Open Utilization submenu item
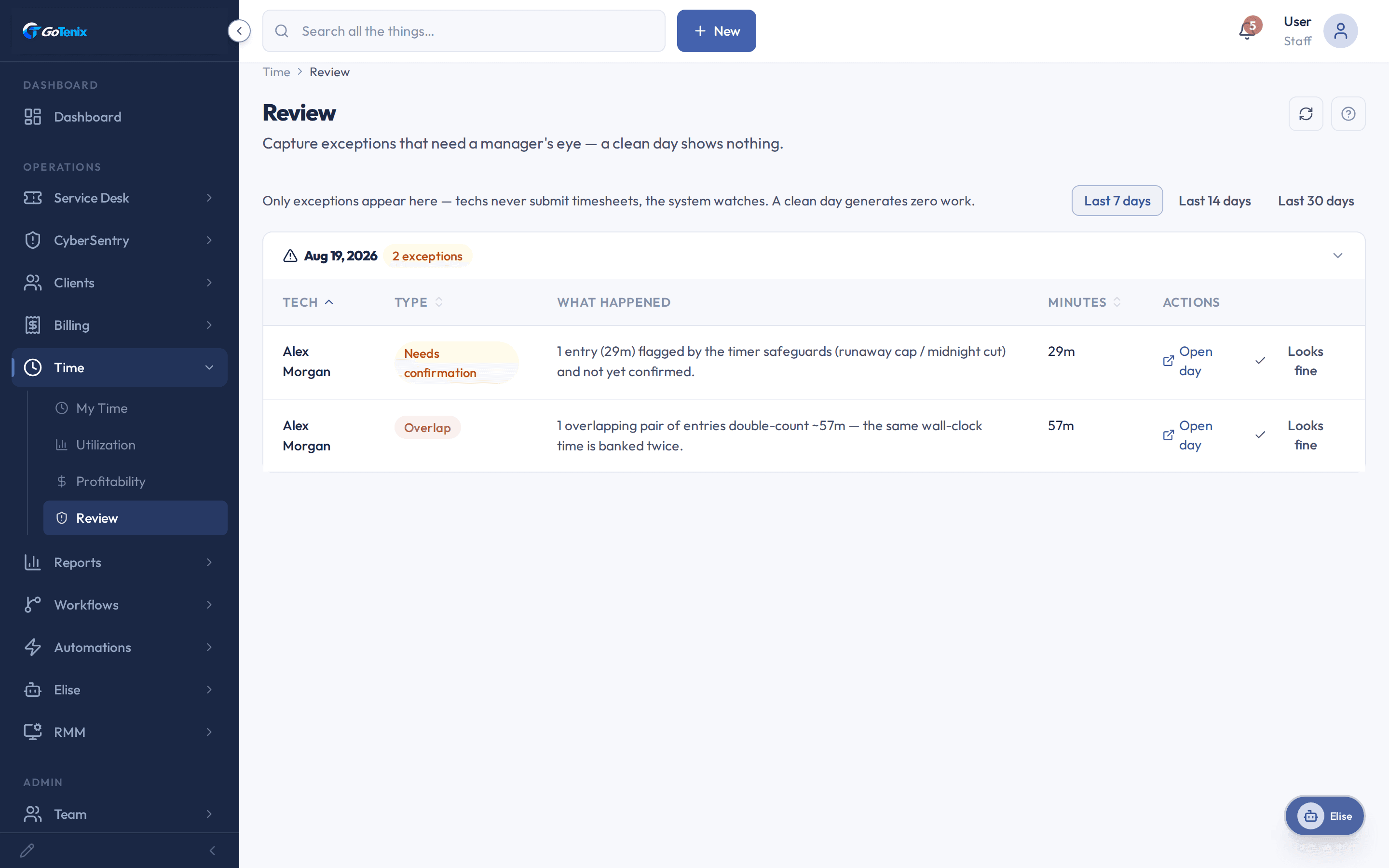1389x868 pixels. click(136, 445)
